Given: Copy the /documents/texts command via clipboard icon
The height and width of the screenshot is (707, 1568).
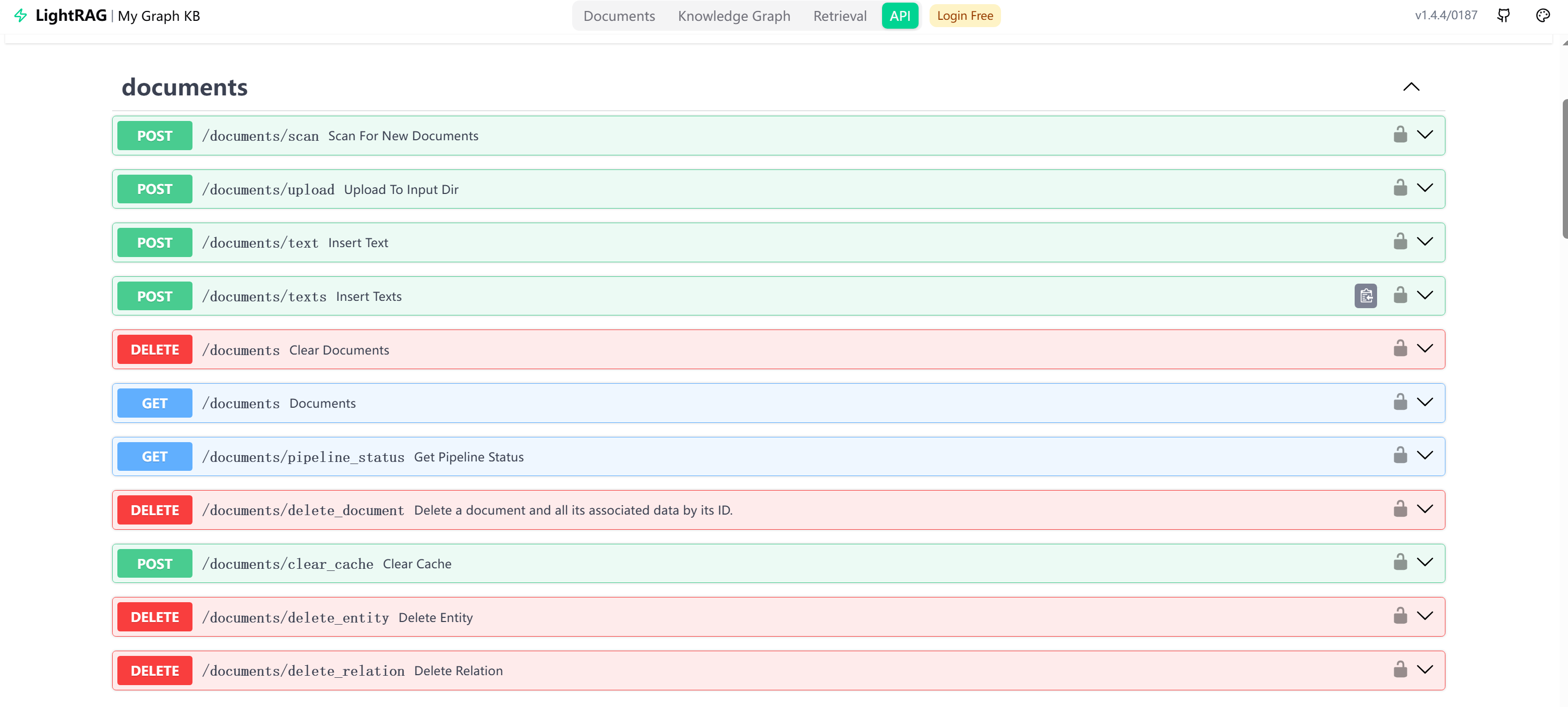Looking at the screenshot, I should (x=1365, y=296).
